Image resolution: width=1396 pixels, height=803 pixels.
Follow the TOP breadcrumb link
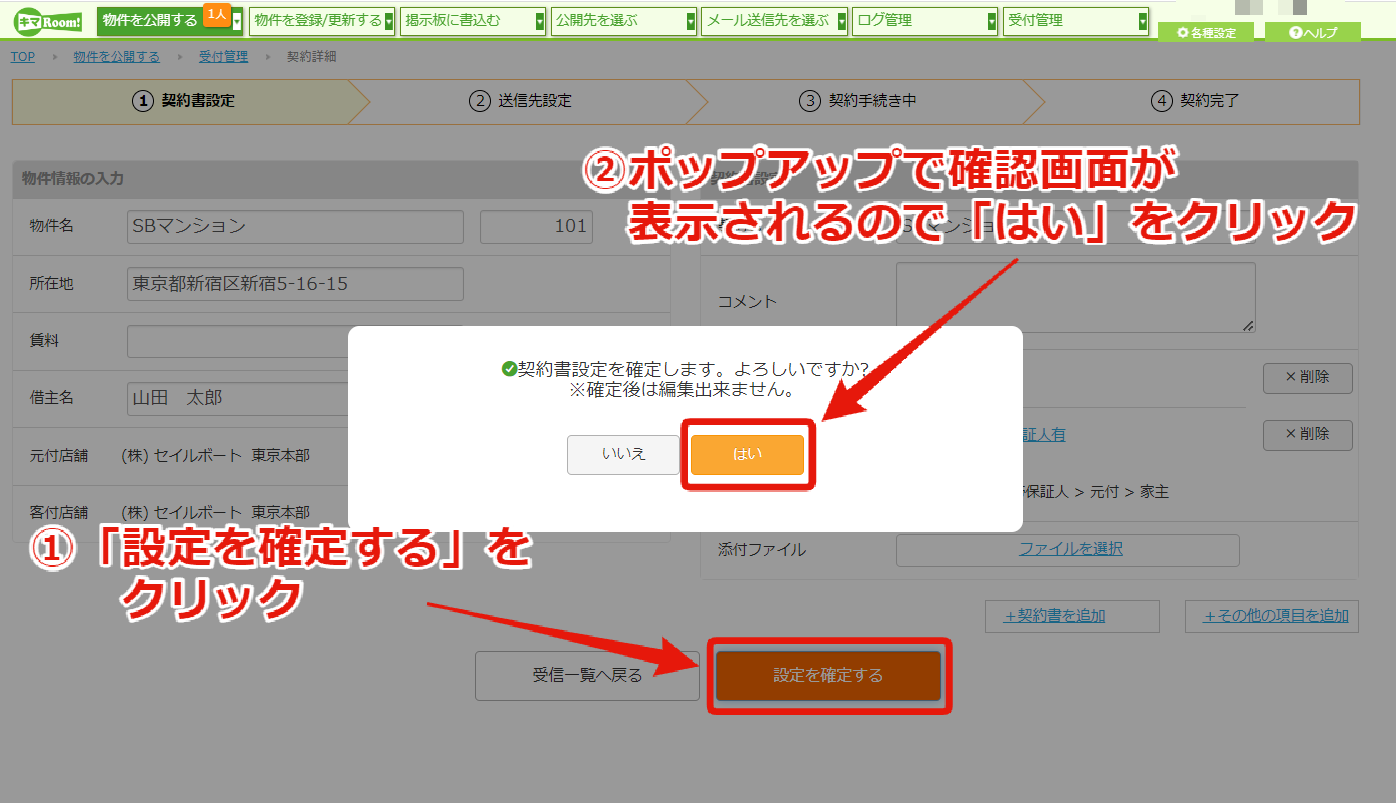point(23,57)
